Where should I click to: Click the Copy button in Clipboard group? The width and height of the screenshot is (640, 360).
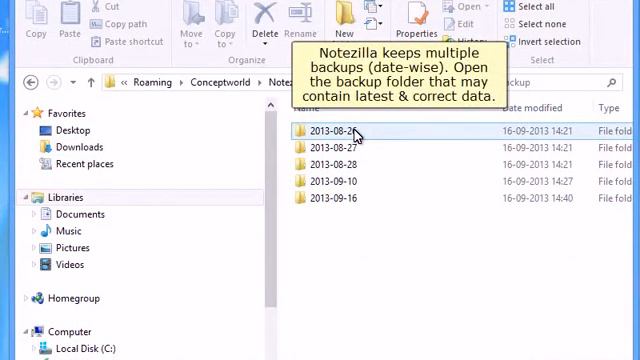click(x=36, y=20)
